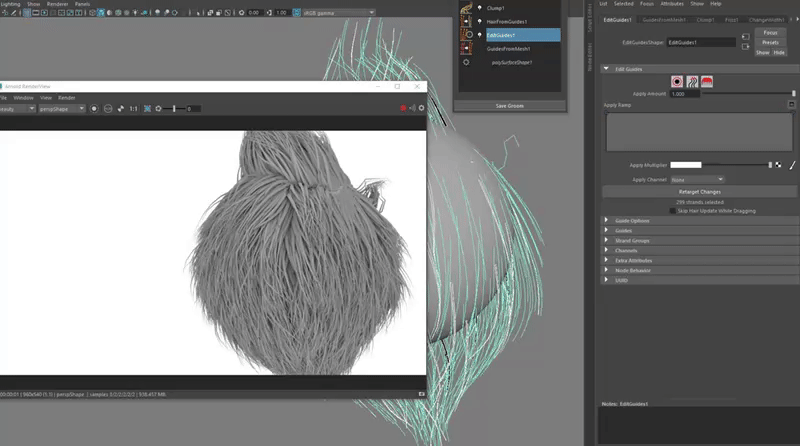The height and width of the screenshot is (446, 800).
Task: Click the Retarget Changes button
Action: 699,192
